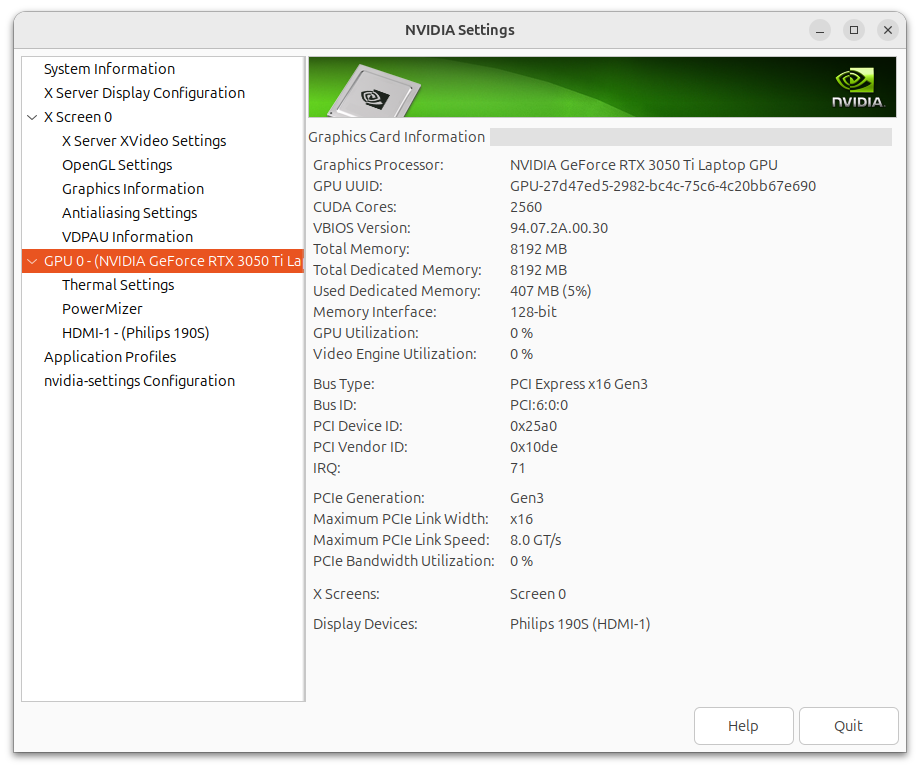Open HDMI-1 Philips 190S display settings
This screenshot has height=769, width=920.
tap(135, 333)
